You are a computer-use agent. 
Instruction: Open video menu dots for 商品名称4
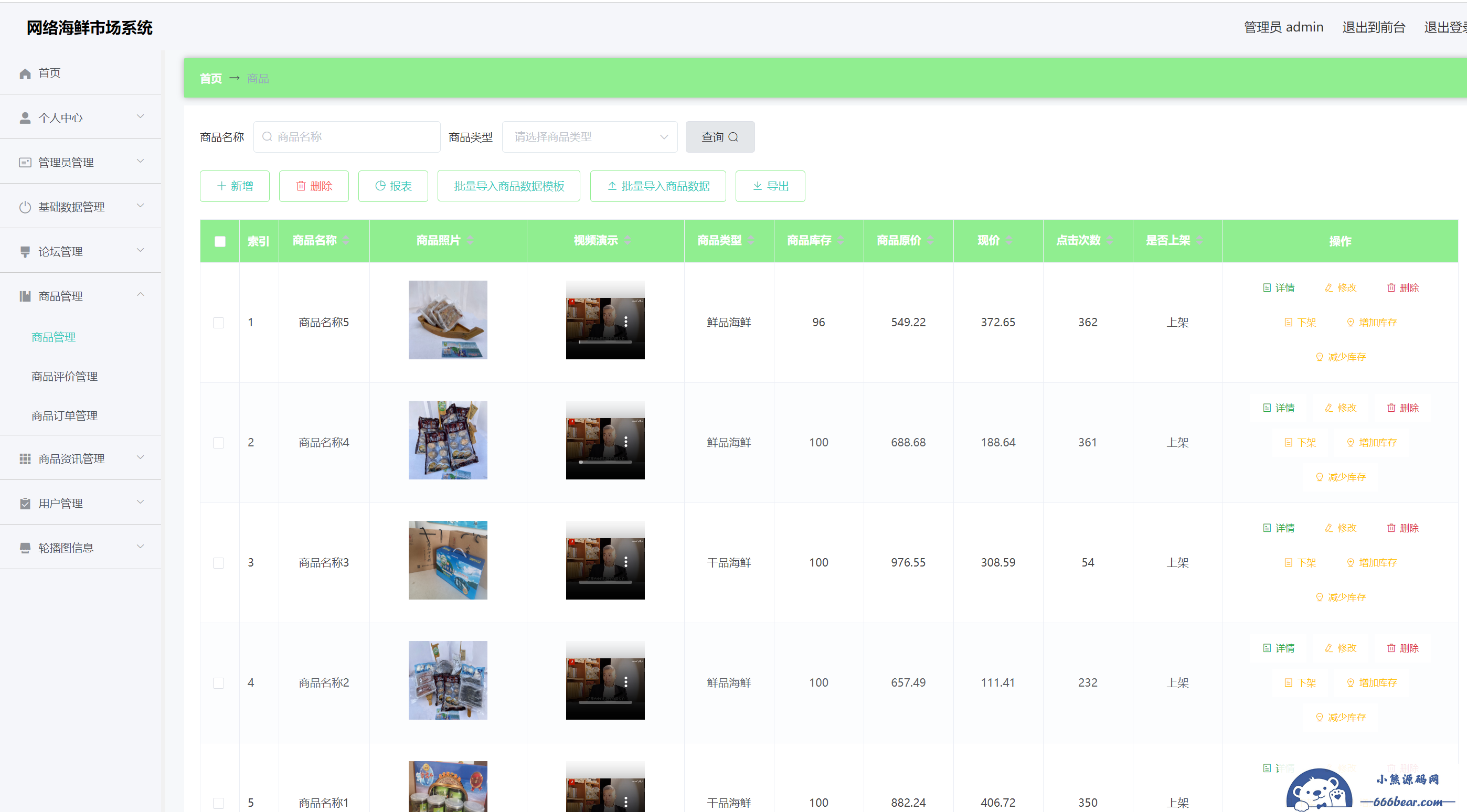point(626,442)
